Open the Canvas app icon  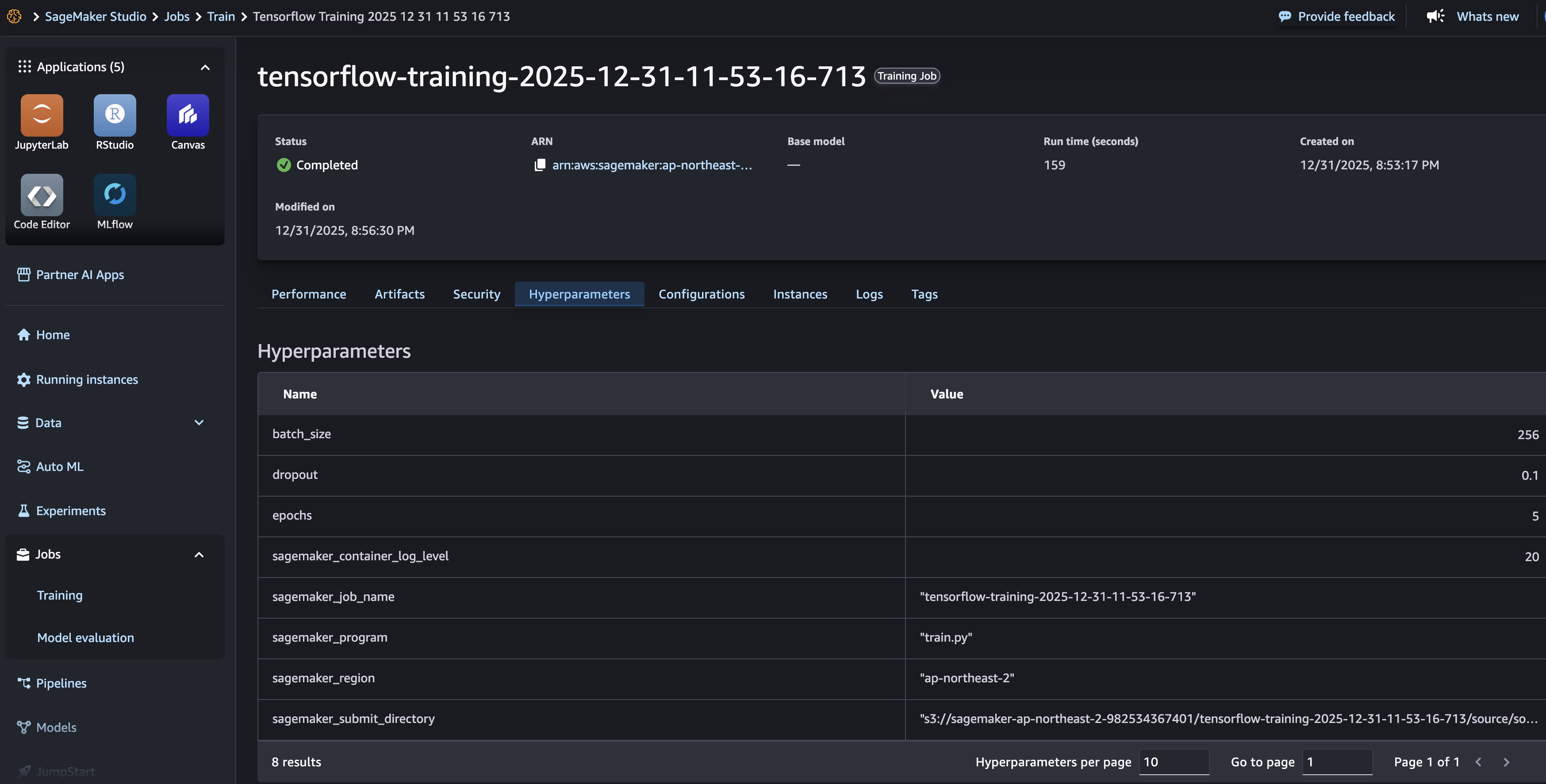(x=188, y=115)
